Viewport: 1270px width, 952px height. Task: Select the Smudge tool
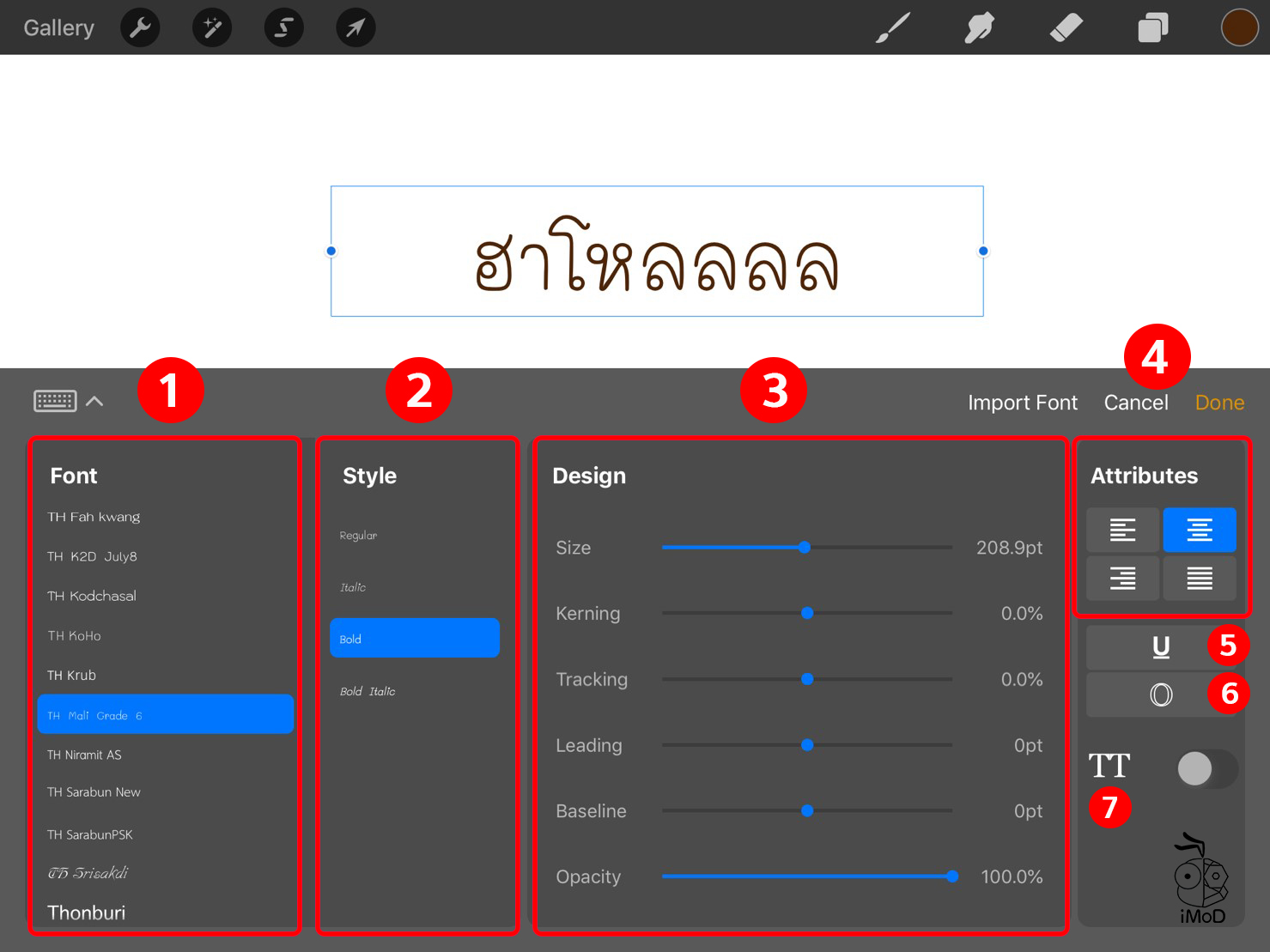click(979, 28)
